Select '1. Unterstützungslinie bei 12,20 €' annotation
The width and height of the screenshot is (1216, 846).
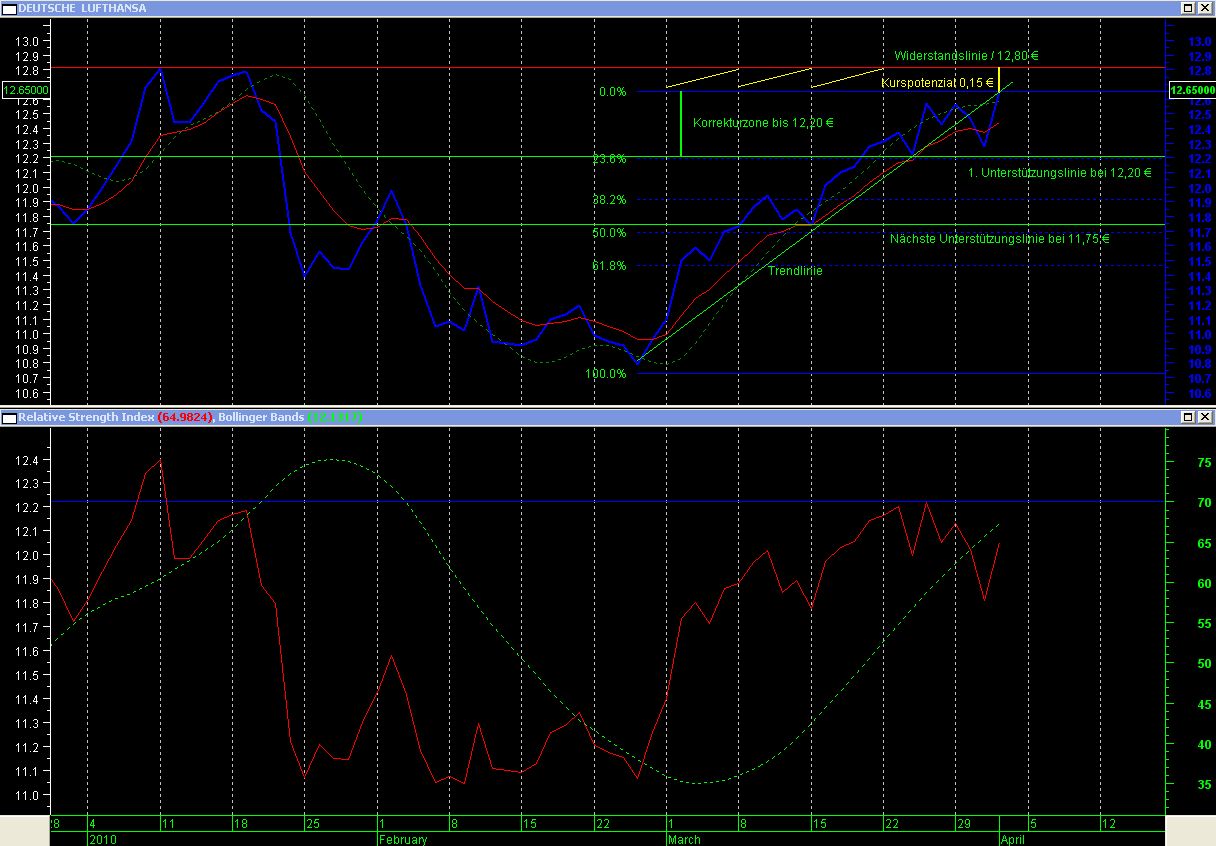coord(1059,173)
